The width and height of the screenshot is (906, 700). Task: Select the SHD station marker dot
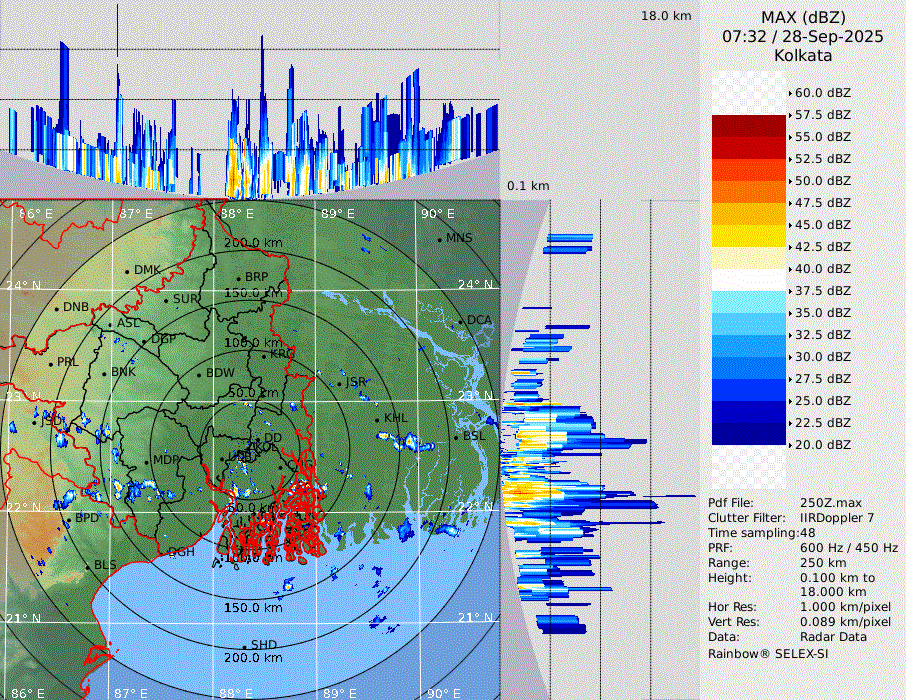click(x=244, y=646)
